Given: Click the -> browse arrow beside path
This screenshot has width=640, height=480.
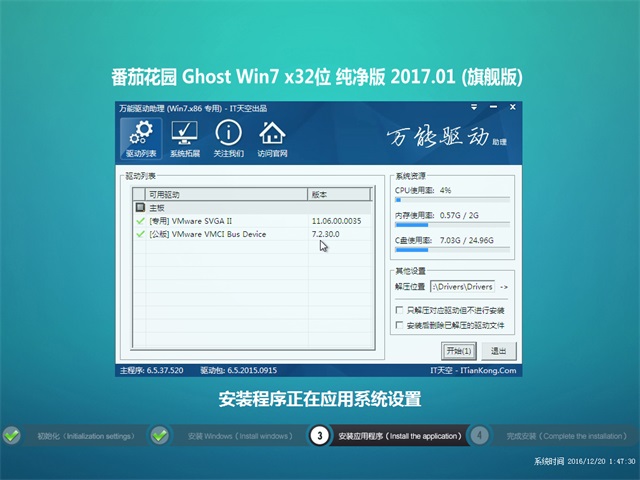Looking at the screenshot, I should point(504,287).
